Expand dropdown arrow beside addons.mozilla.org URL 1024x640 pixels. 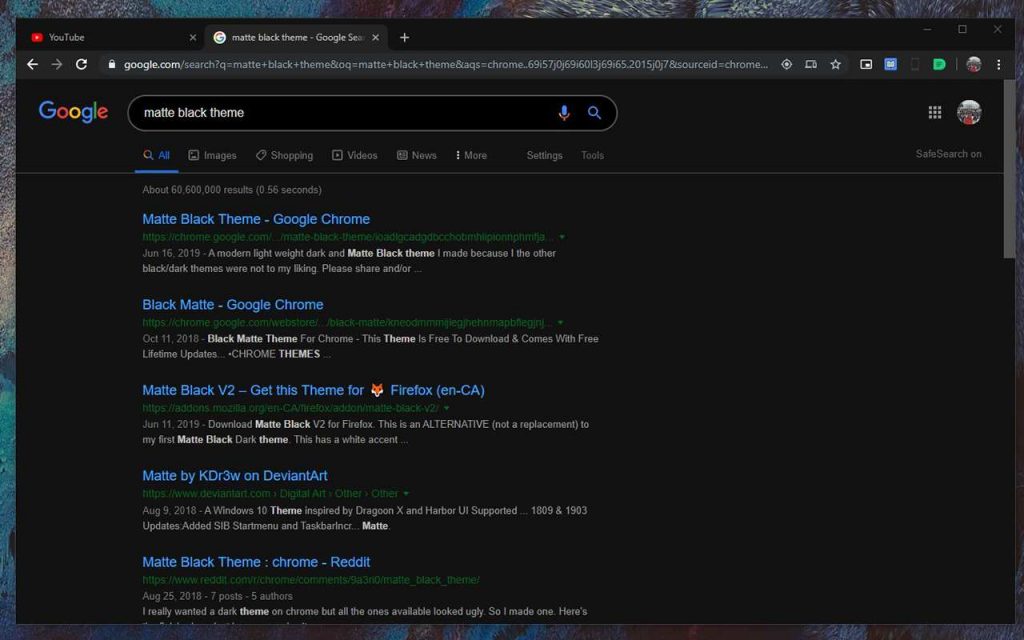(x=447, y=408)
